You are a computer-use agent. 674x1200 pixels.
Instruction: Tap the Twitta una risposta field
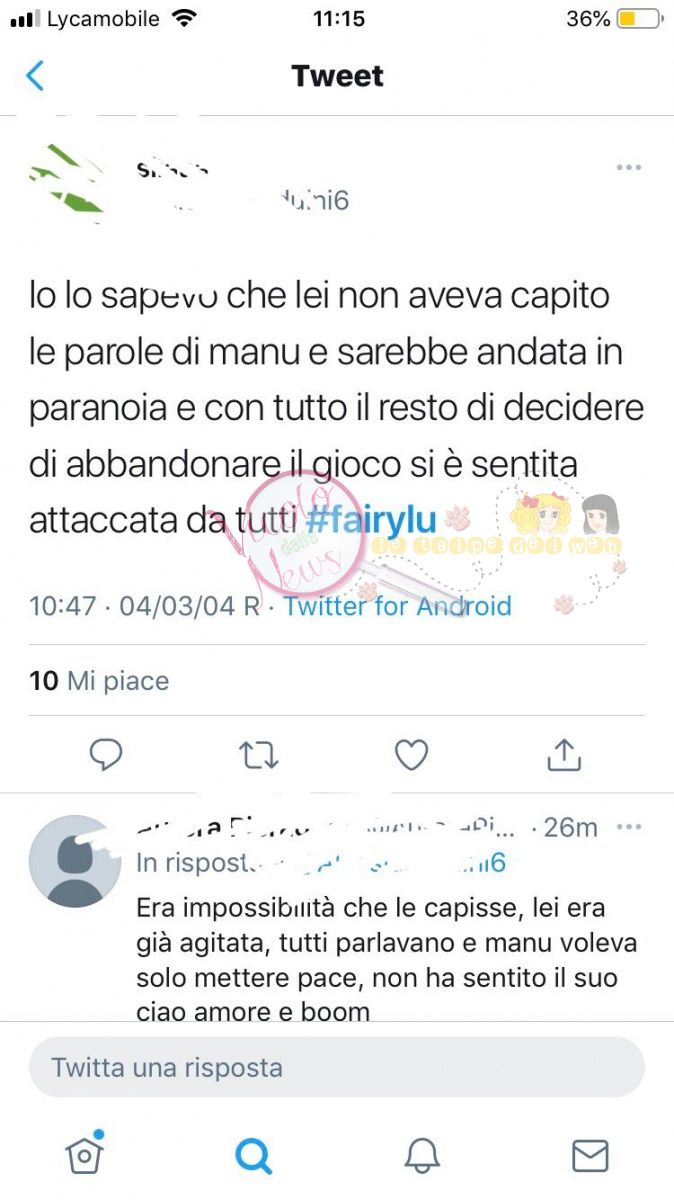pos(337,1067)
